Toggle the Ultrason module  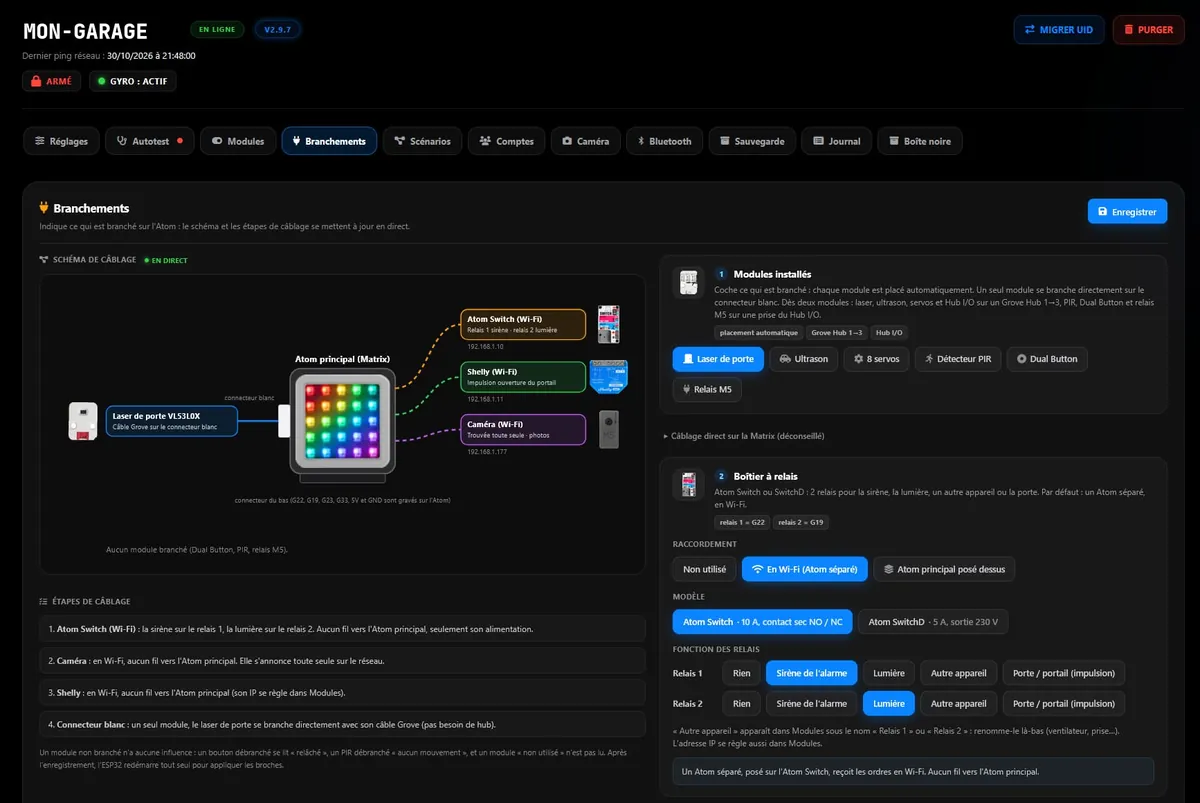804,359
